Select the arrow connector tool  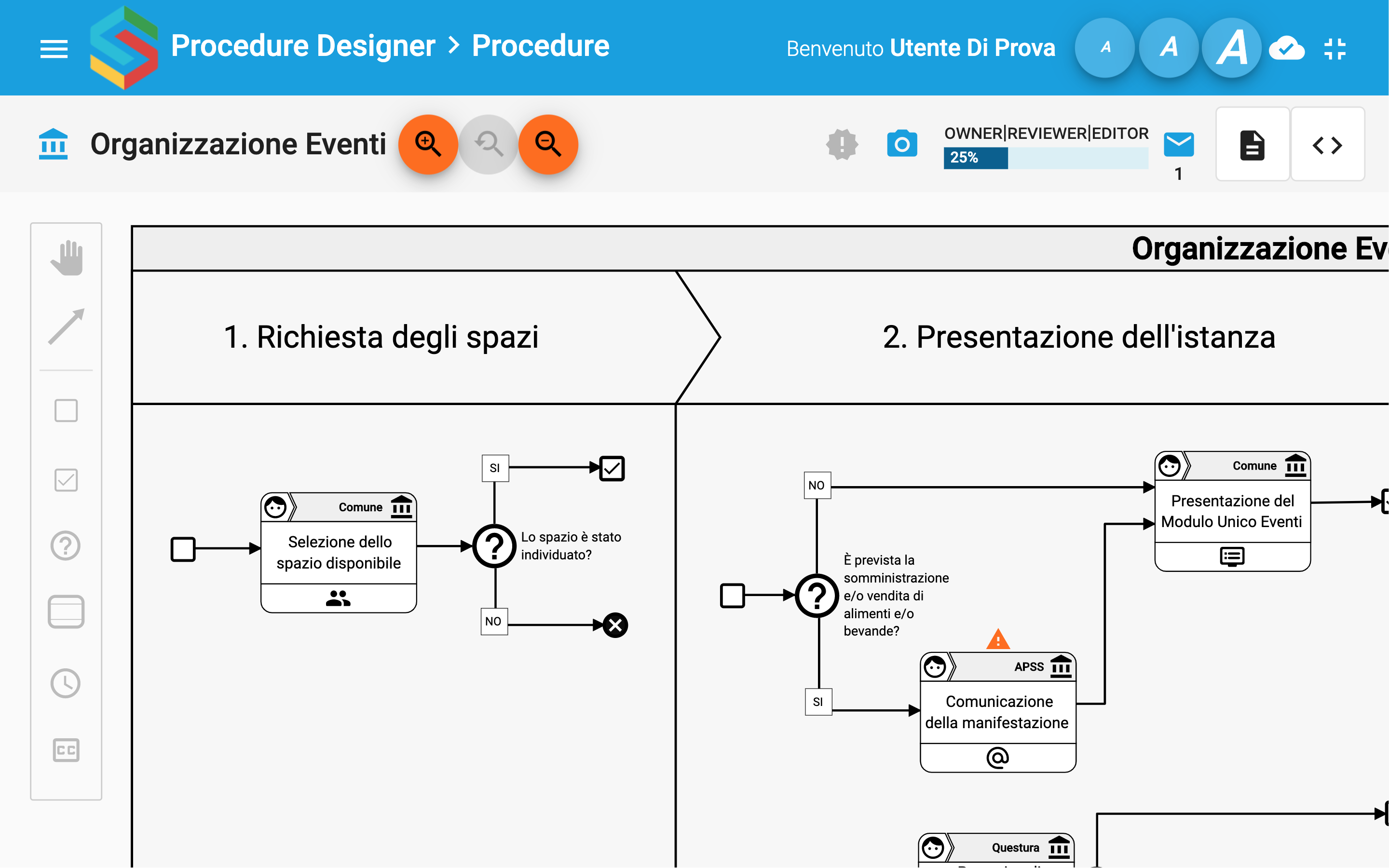point(67,326)
